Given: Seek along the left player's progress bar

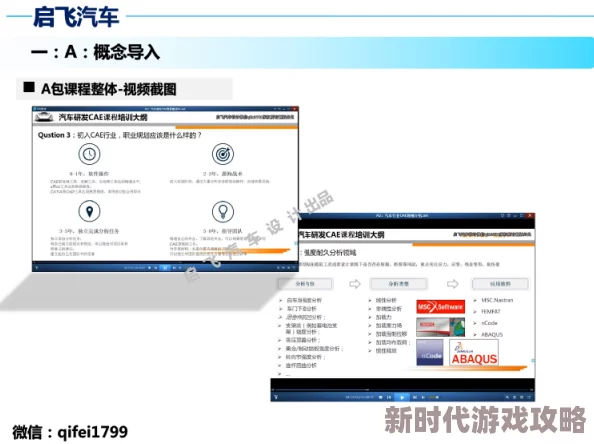Looking at the screenshot, I should point(165,262).
